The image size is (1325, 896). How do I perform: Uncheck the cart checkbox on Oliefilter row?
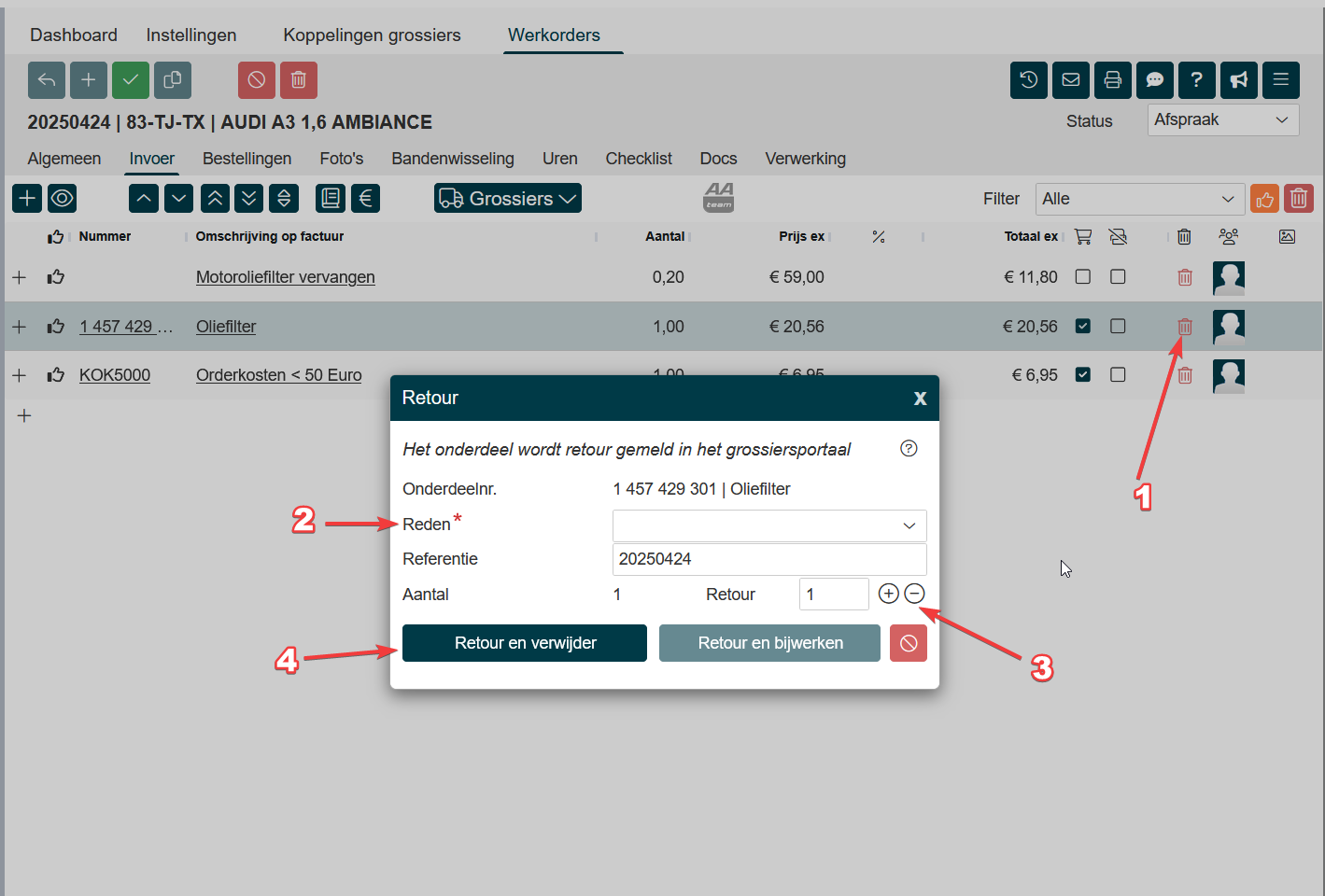(x=1082, y=327)
